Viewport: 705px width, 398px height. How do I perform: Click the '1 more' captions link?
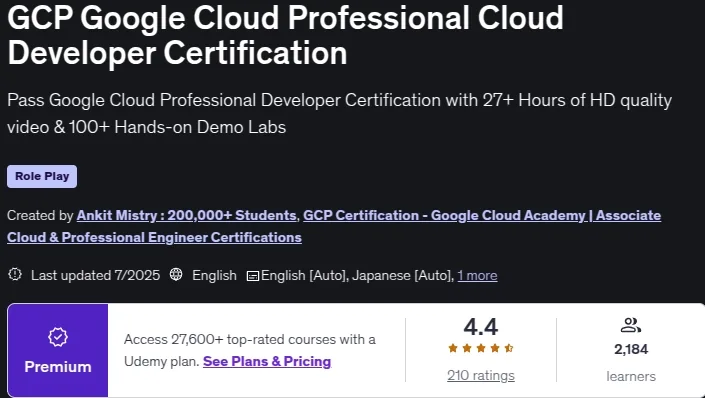pyautogui.click(x=477, y=275)
